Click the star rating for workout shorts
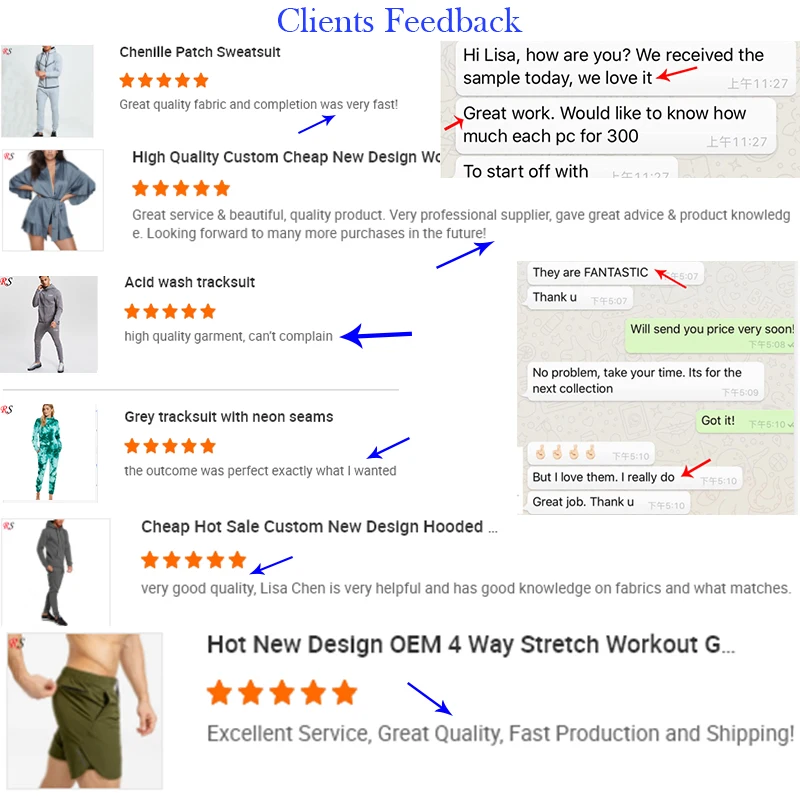800x800 pixels. pyautogui.click(x=282, y=692)
